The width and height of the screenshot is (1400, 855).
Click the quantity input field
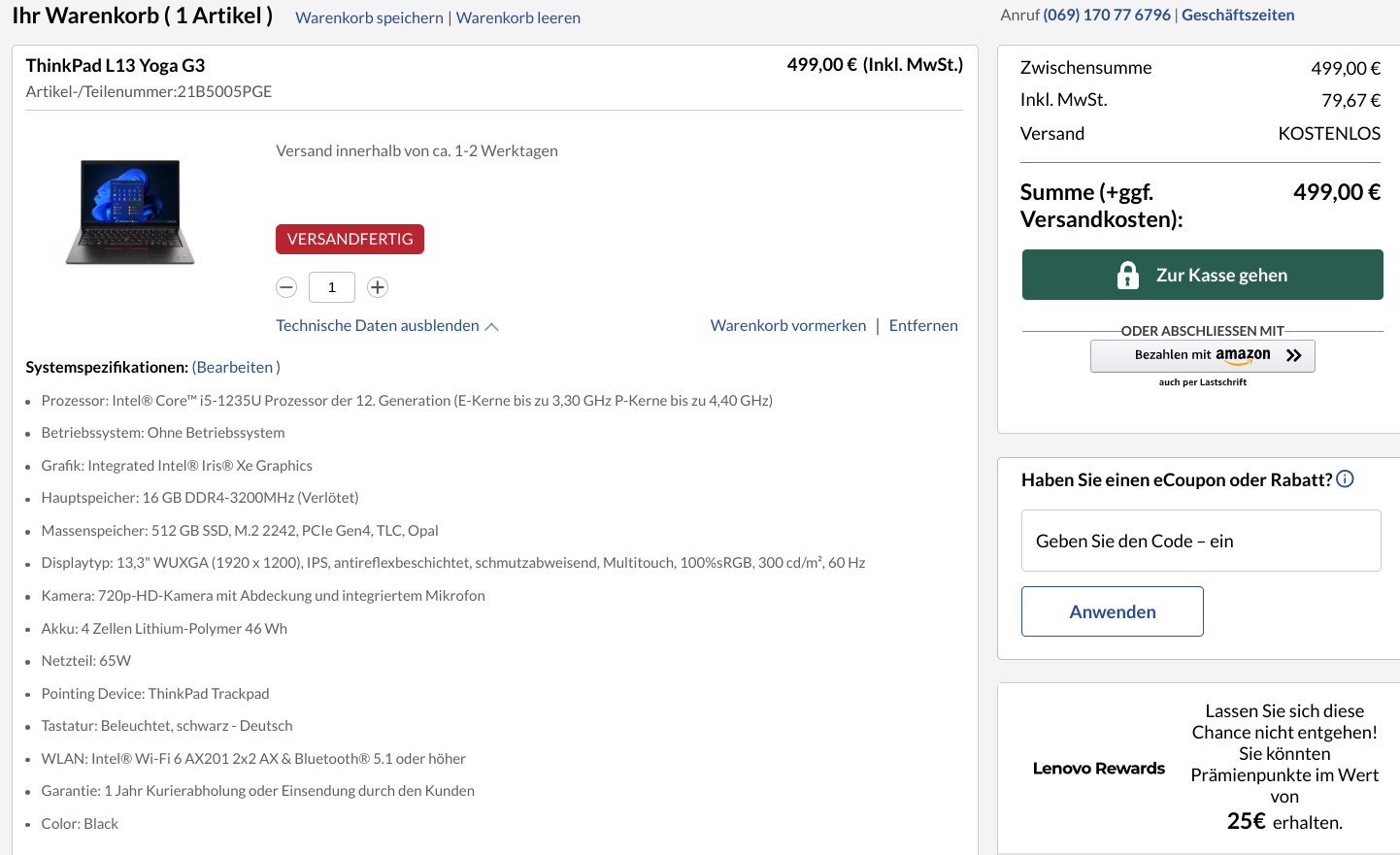(332, 287)
